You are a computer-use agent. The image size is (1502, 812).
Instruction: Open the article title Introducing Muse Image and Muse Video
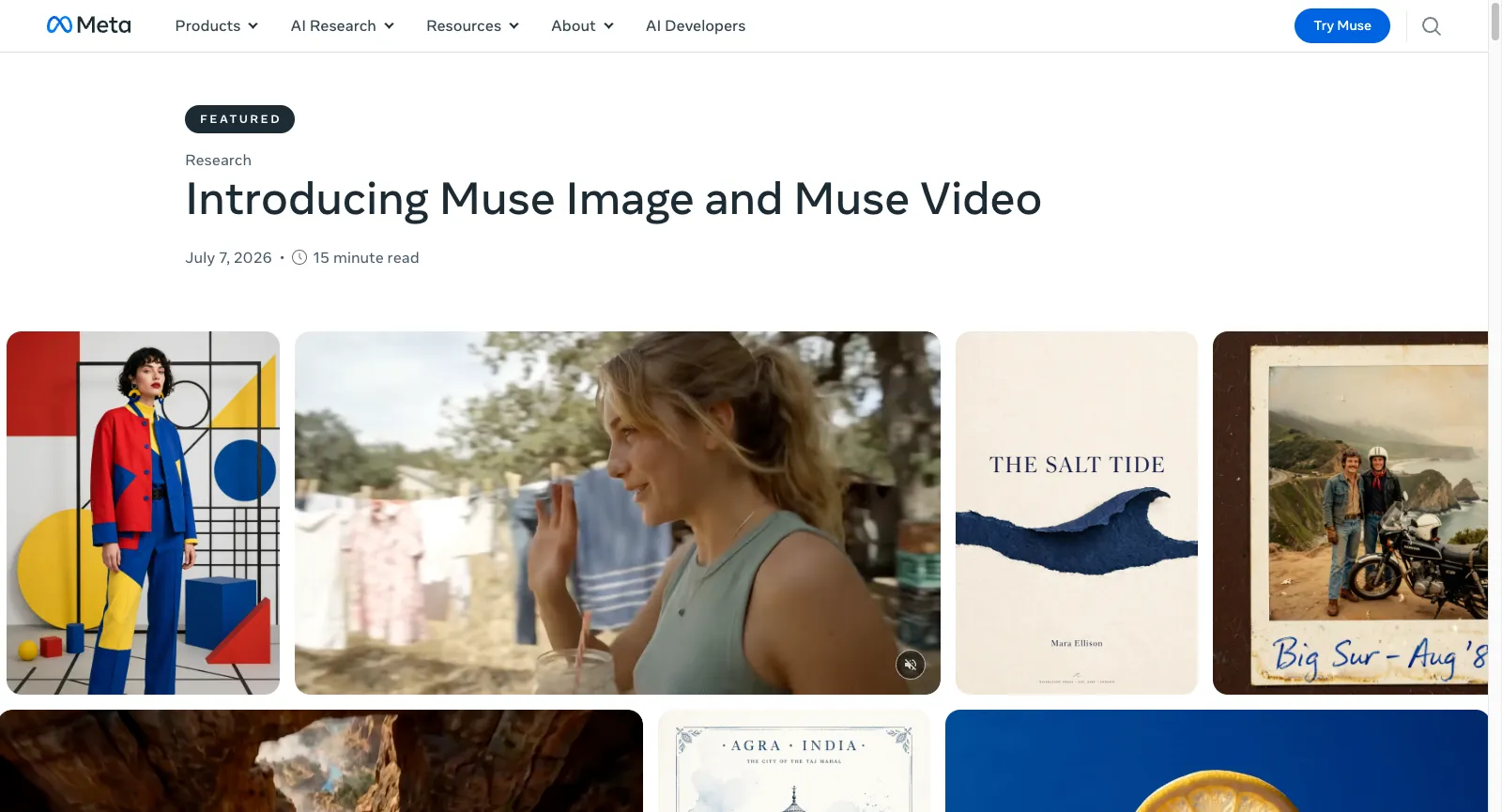coord(613,199)
